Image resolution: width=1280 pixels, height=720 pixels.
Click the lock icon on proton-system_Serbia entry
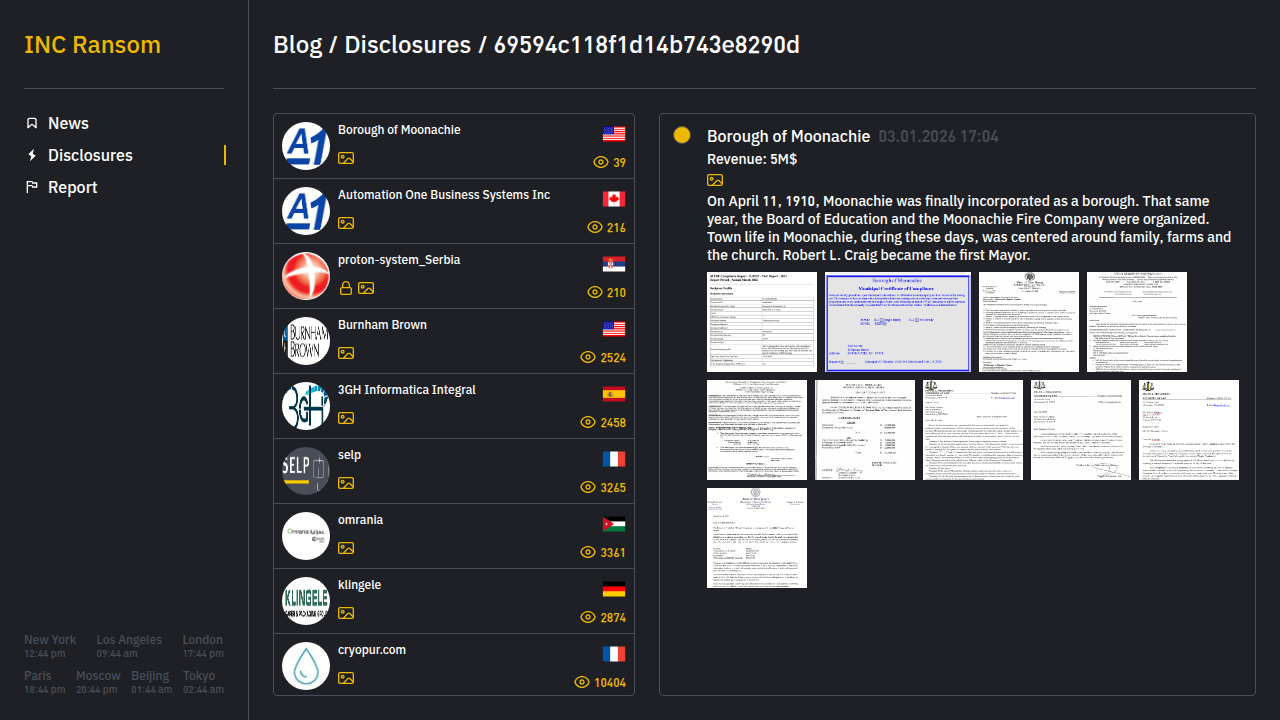tap(346, 288)
